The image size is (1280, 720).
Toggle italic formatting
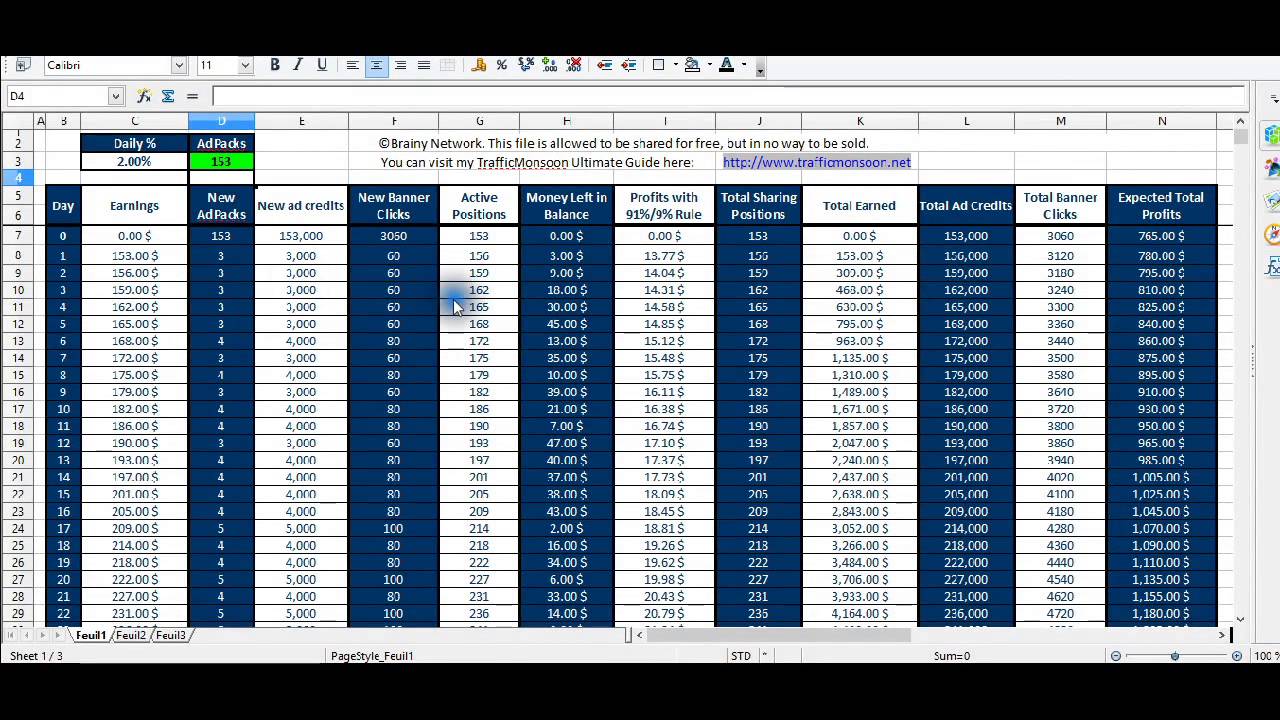(x=298, y=65)
